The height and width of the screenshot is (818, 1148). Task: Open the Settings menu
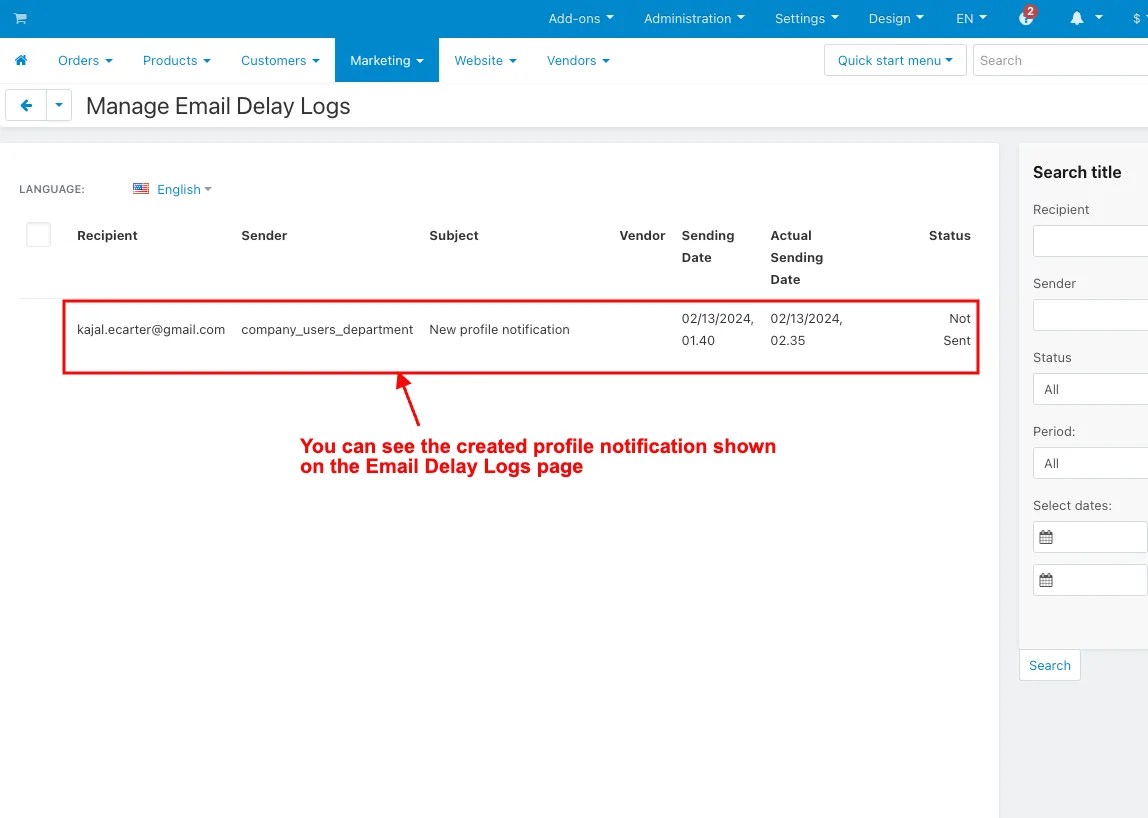(807, 18)
